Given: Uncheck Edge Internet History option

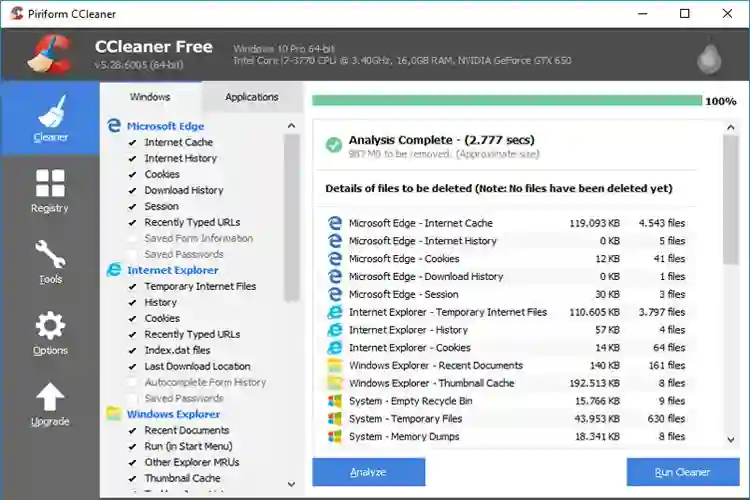Looking at the screenshot, I should [x=132, y=158].
